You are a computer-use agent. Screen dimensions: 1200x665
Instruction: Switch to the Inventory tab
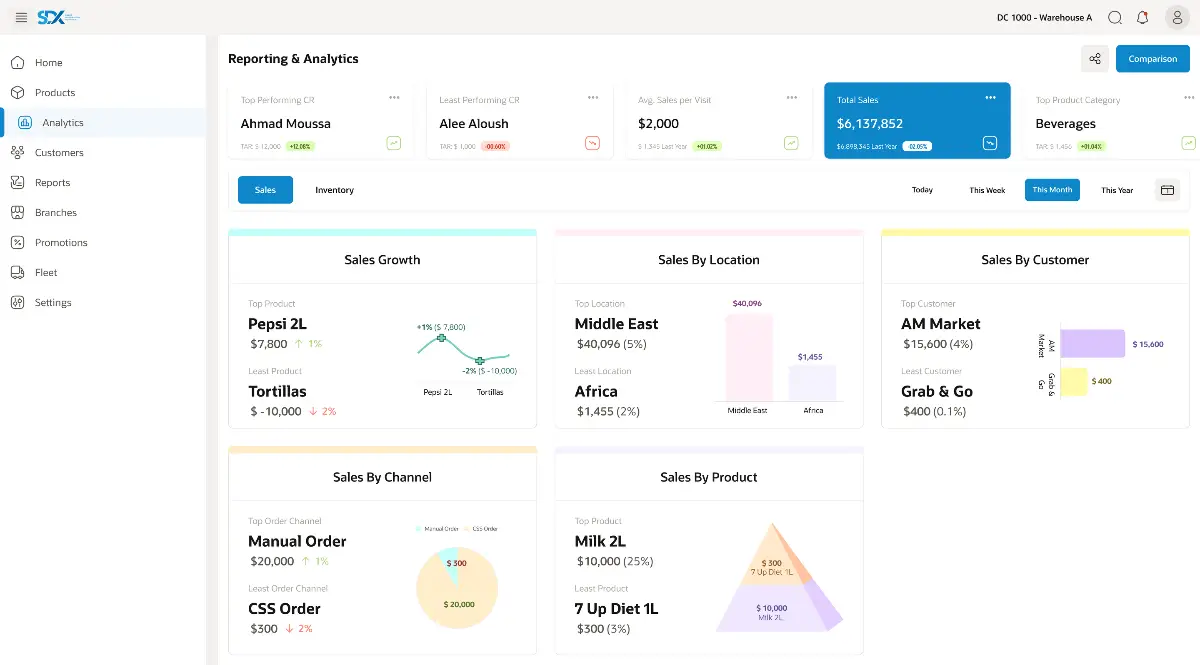[334, 190]
